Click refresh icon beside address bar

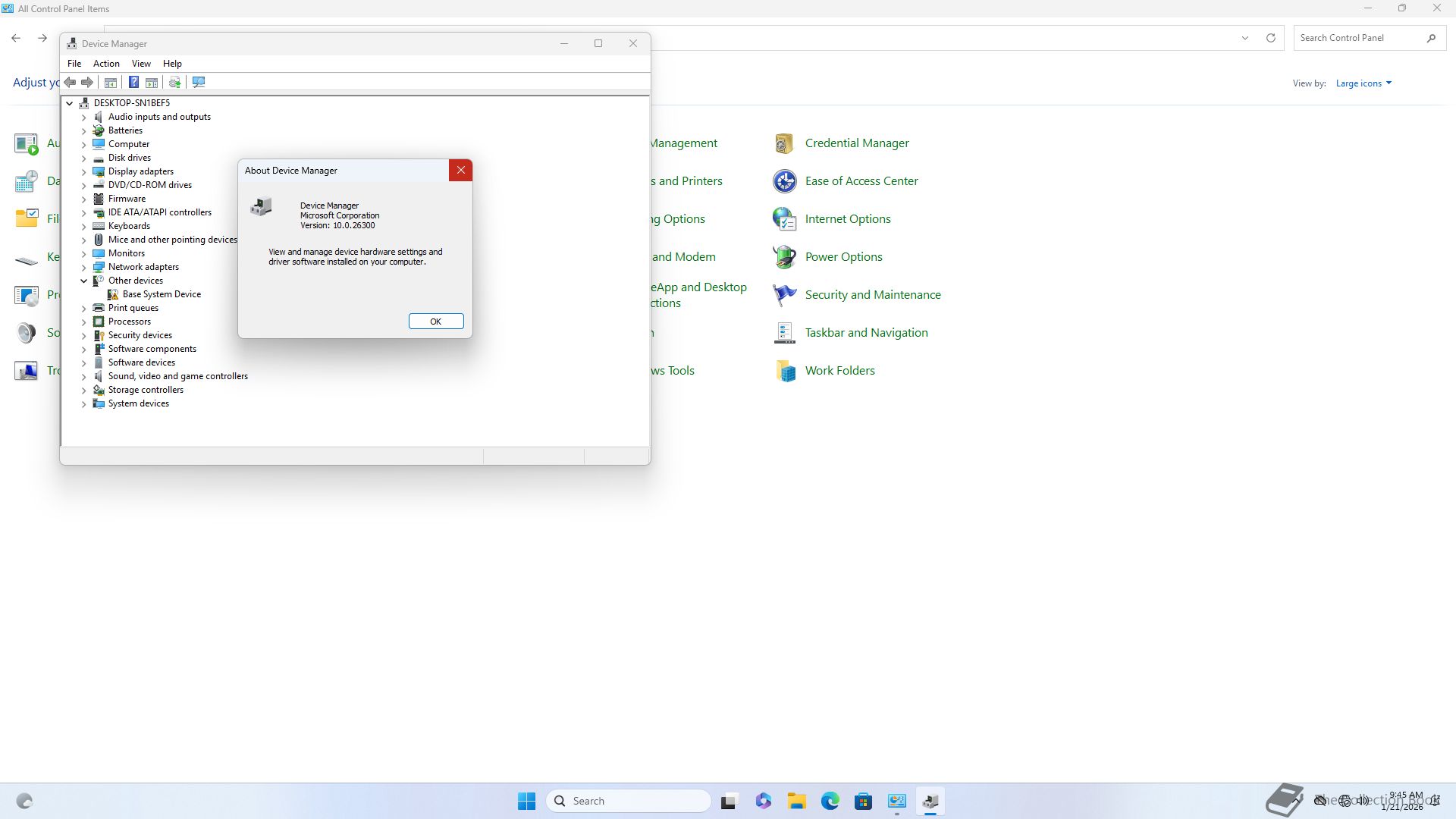click(x=1271, y=38)
